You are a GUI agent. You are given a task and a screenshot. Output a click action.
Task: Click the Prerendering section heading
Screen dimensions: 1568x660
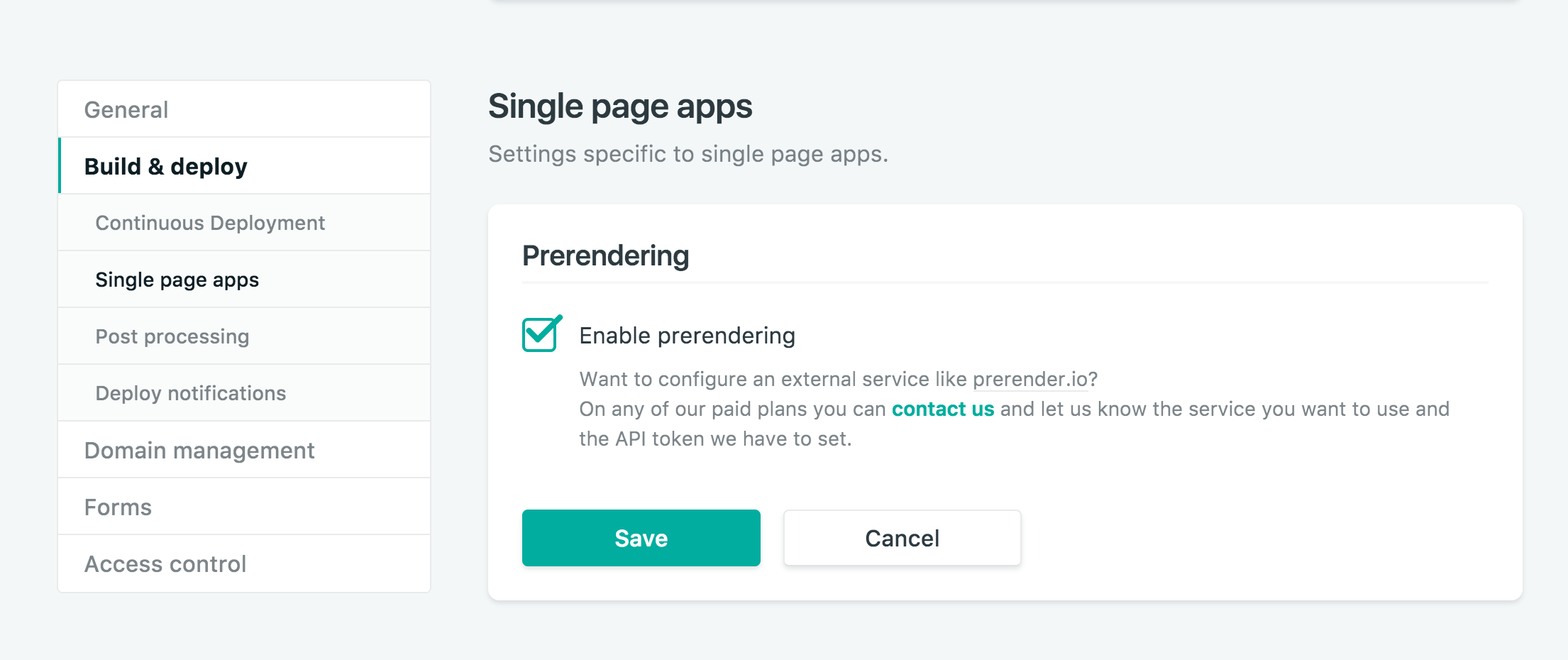point(606,255)
